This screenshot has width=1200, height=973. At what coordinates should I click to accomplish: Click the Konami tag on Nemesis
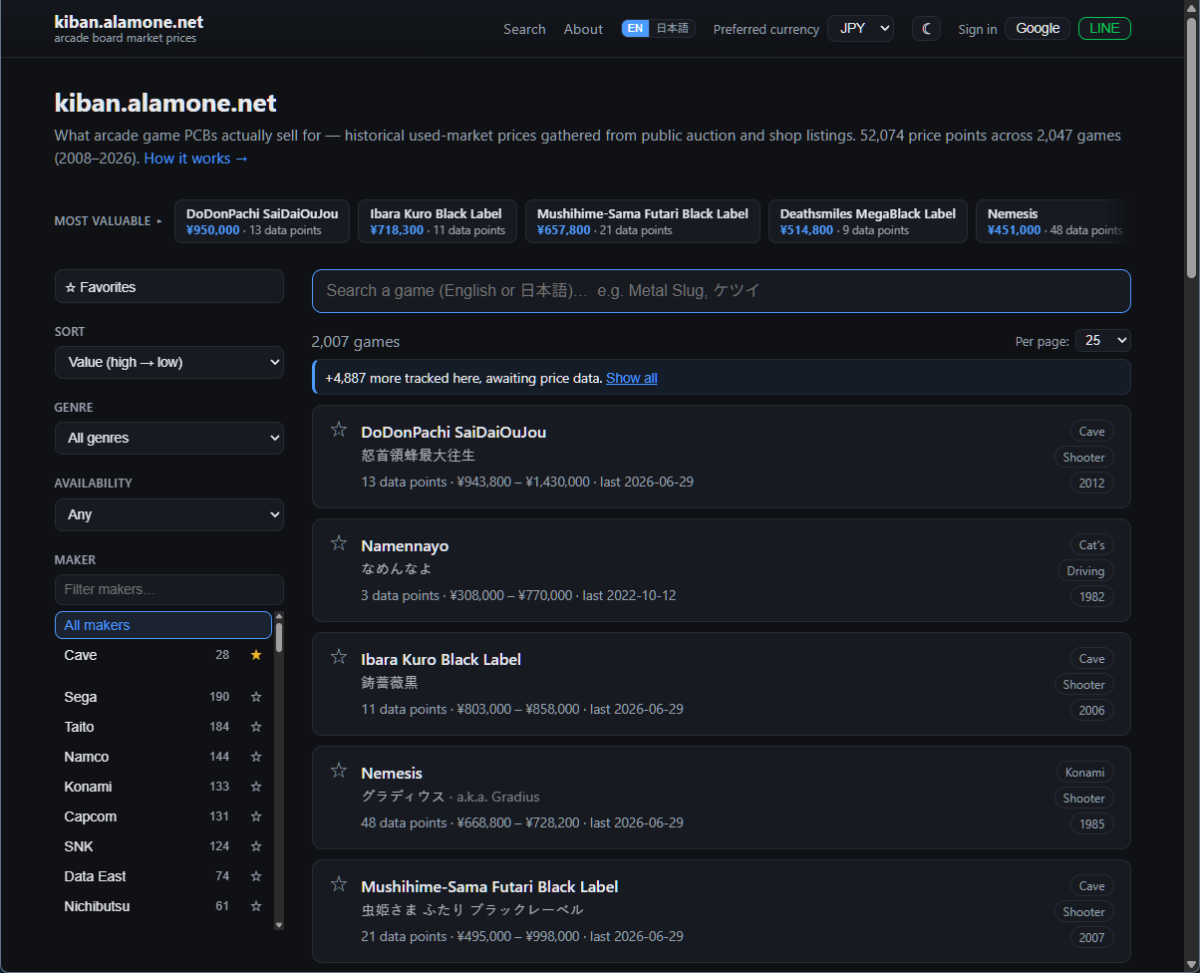(1085, 772)
